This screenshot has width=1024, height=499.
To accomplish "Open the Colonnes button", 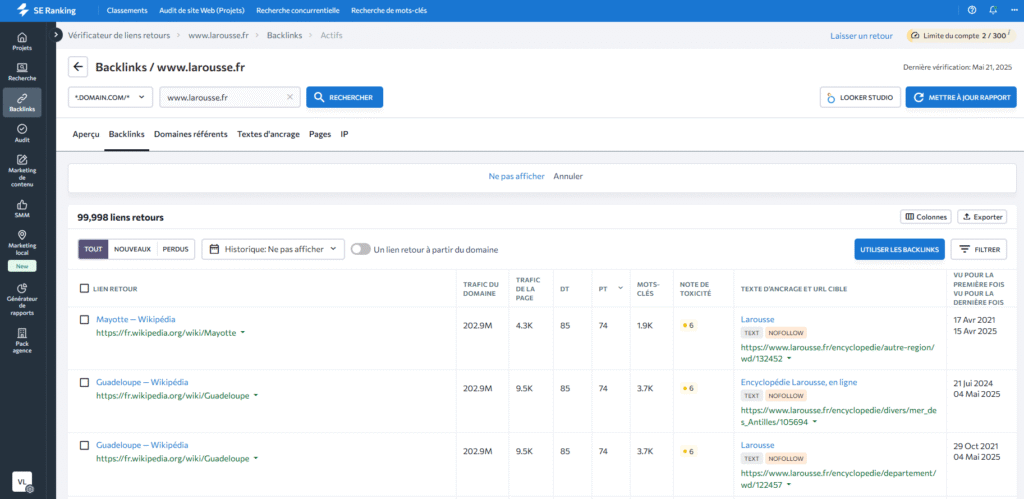I will [x=925, y=217].
